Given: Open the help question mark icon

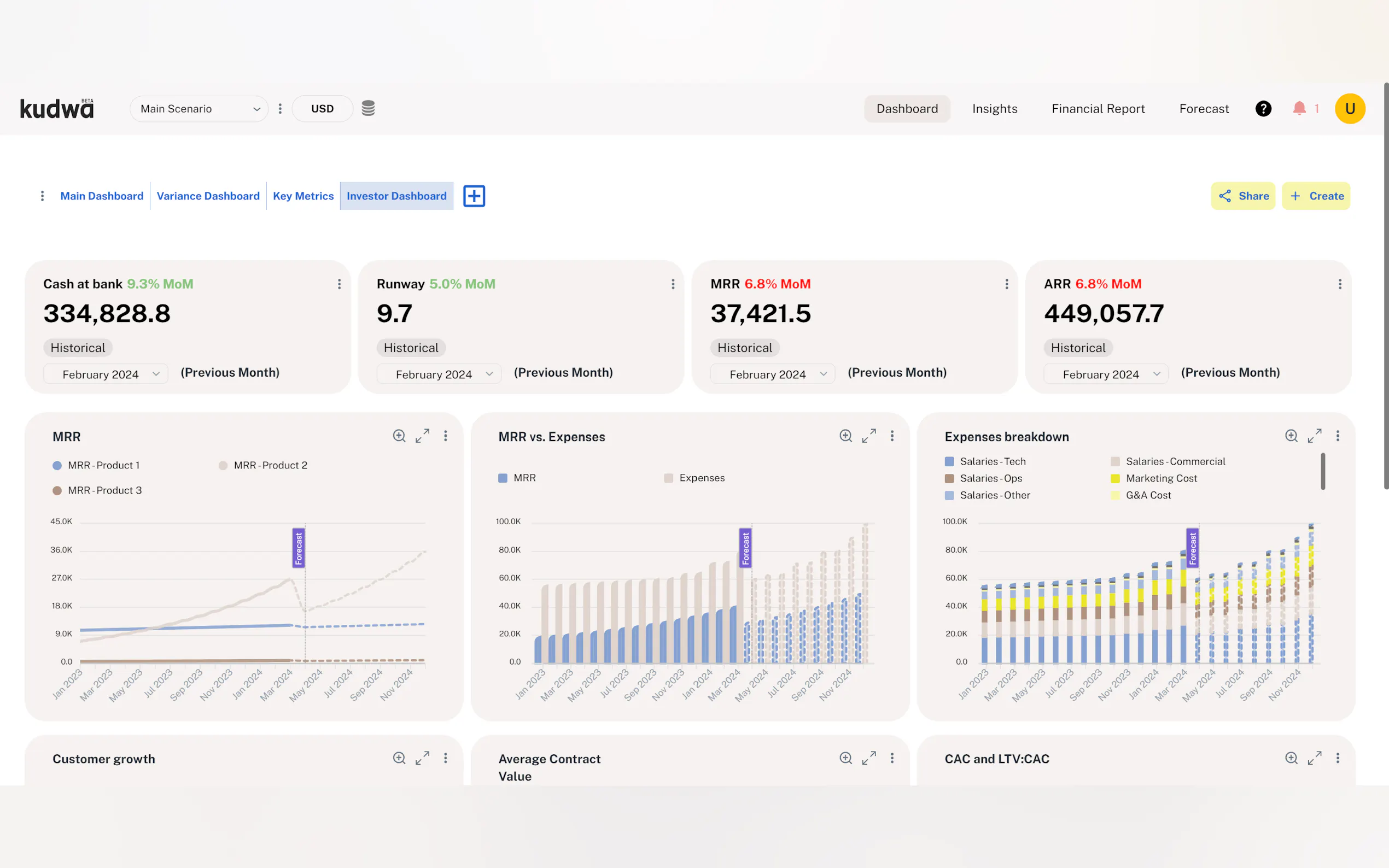Looking at the screenshot, I should 1263,108.
